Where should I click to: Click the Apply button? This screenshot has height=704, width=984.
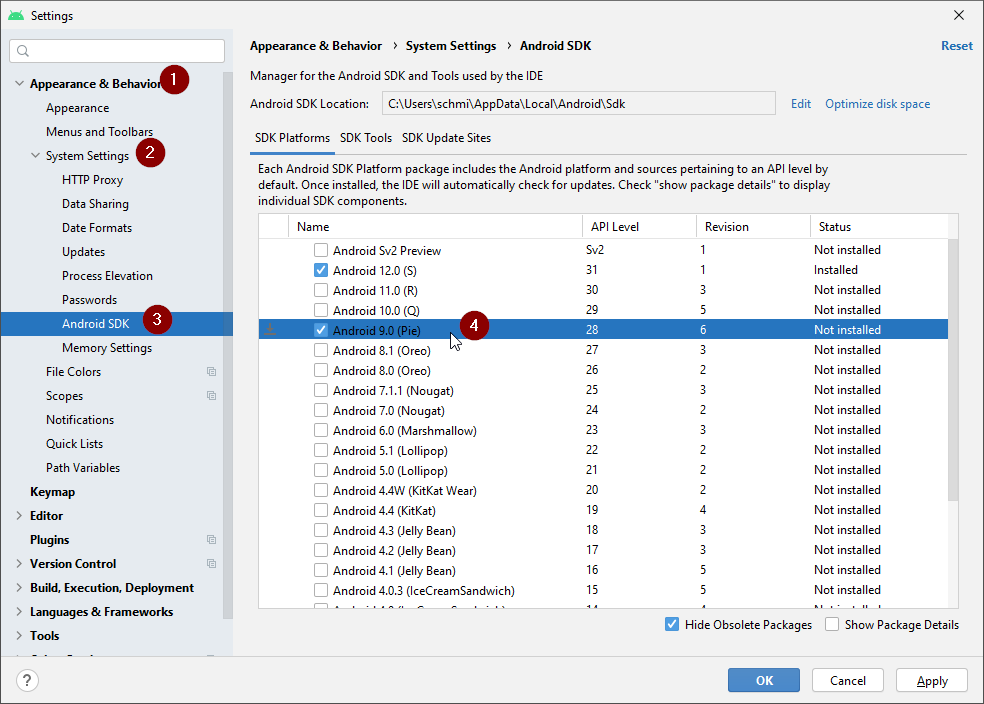coord(932,680)
